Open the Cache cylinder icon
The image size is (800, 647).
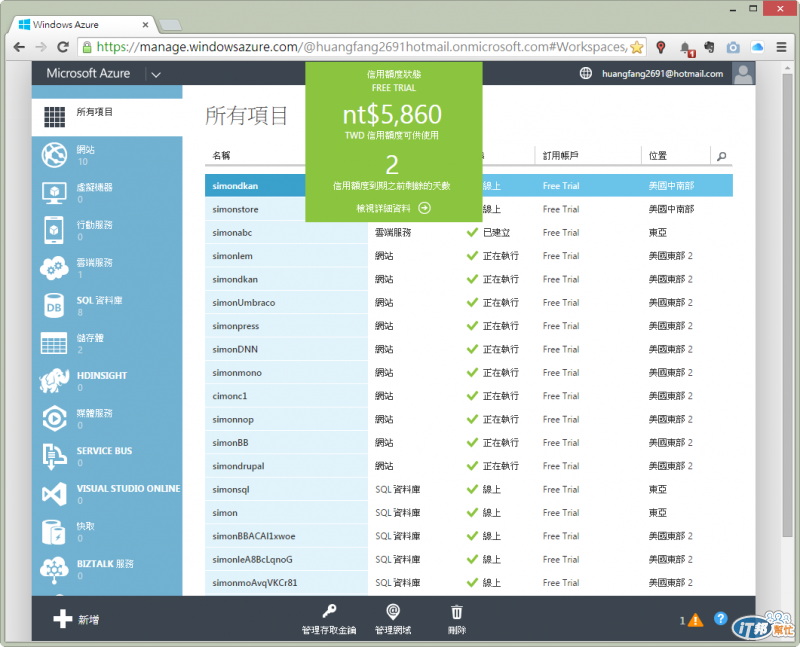(53, 532)
